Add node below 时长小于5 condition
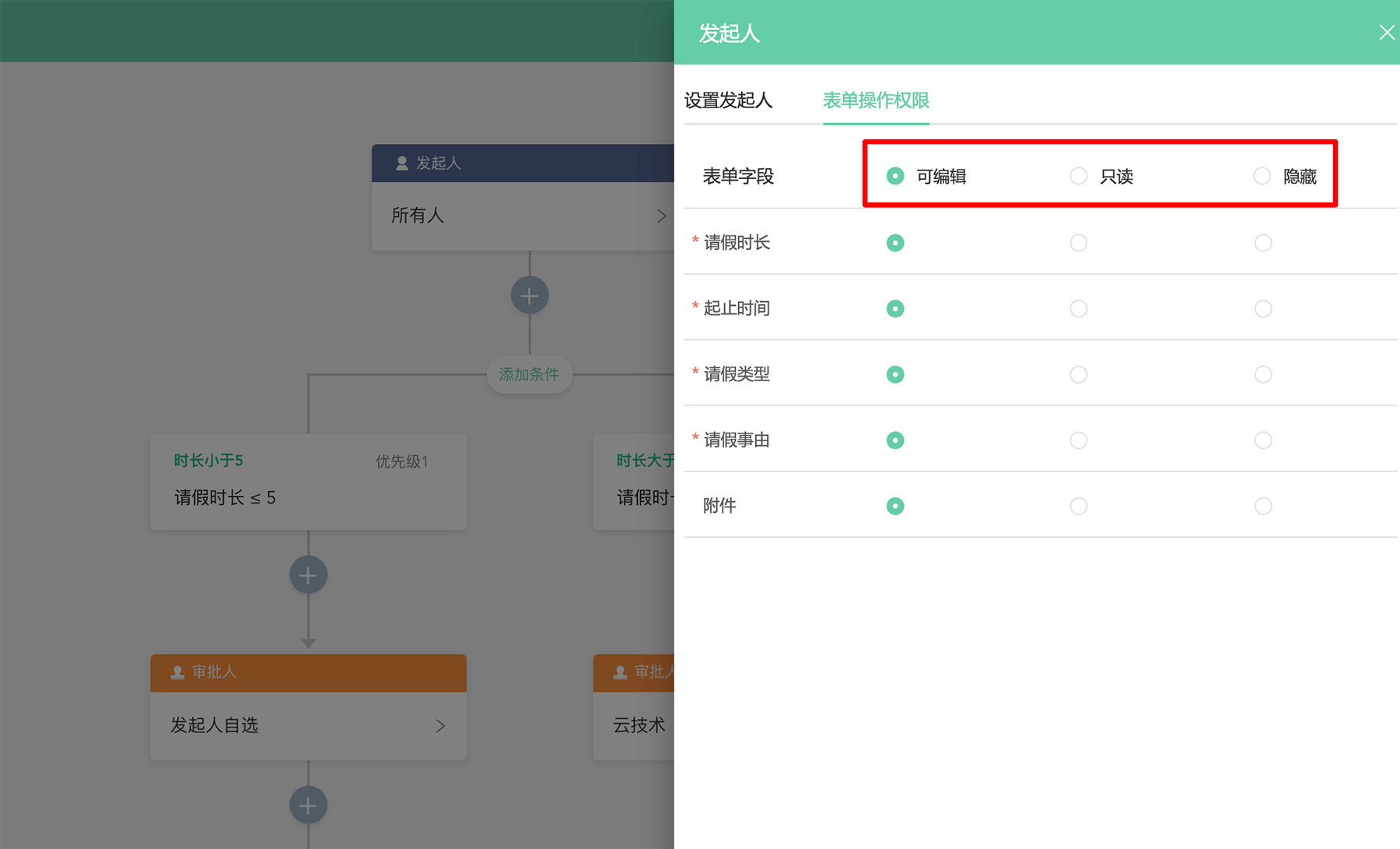The image size is (1400, 849). pos(308,575)
